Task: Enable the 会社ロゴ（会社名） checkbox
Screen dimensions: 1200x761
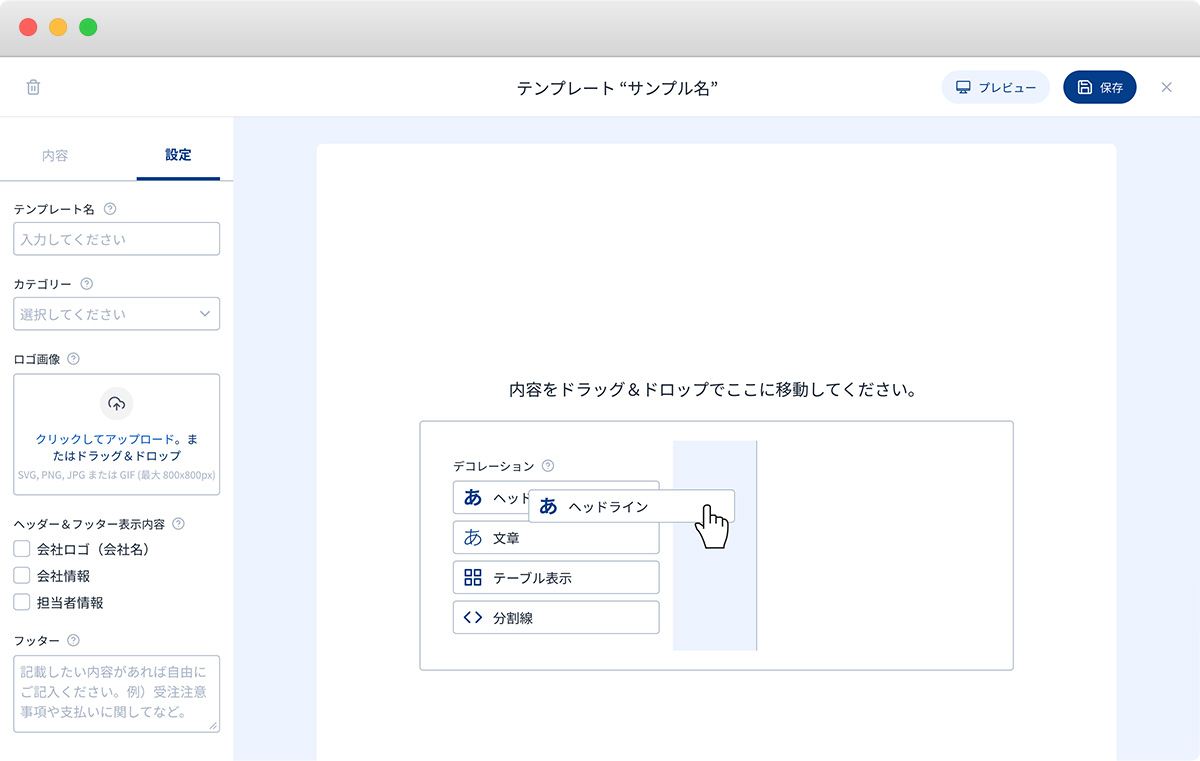Action: click(x=22, y=549)
